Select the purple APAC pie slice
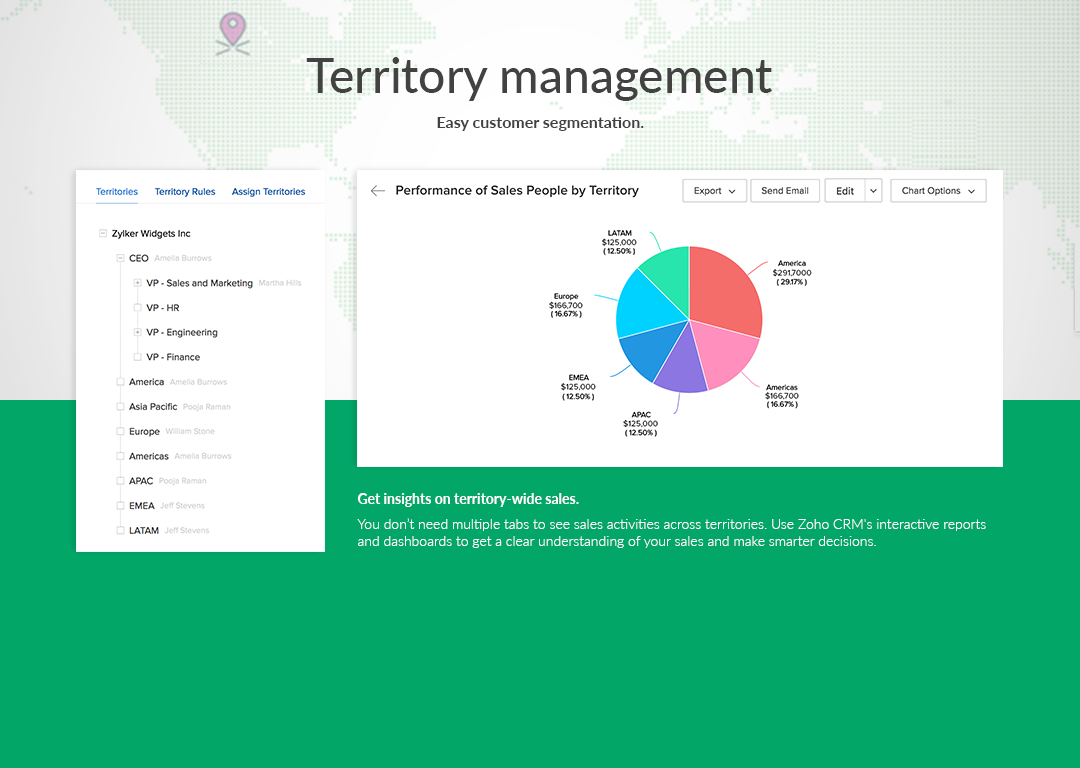 [x=681, y=361]
